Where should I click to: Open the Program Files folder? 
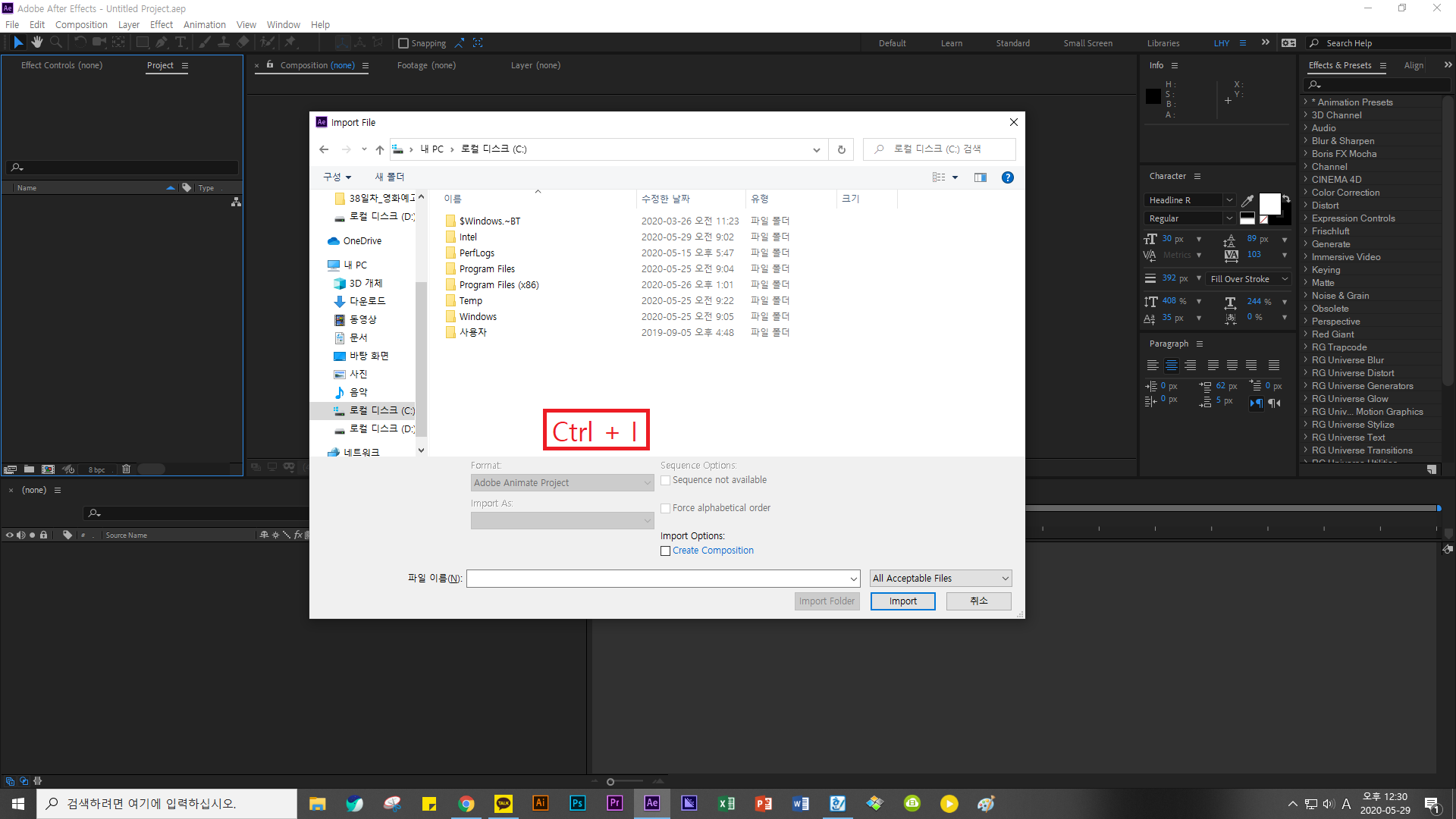click(487, 269)
